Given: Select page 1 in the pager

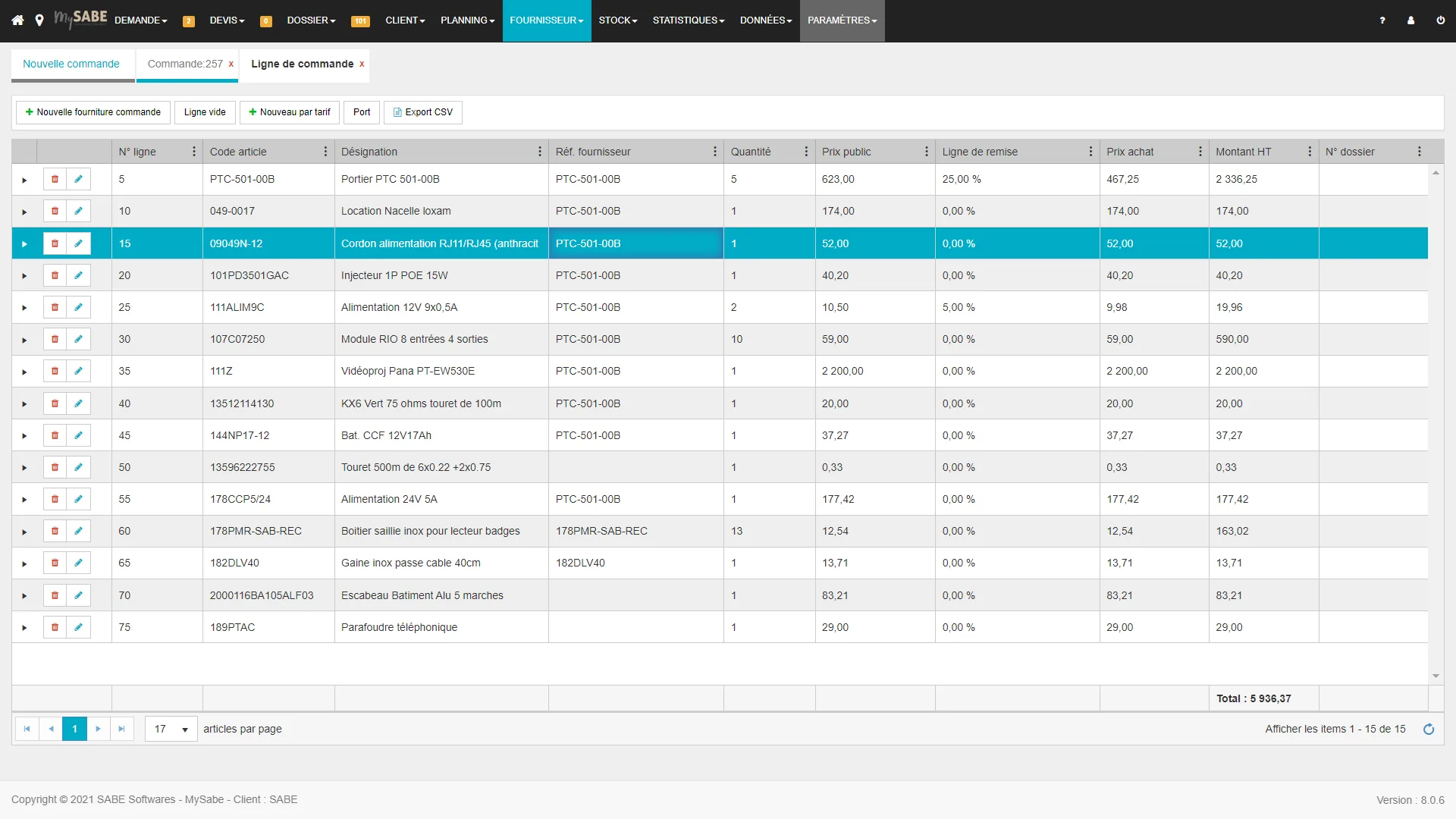Looking at the screenshot, I should tap(74, 729).
